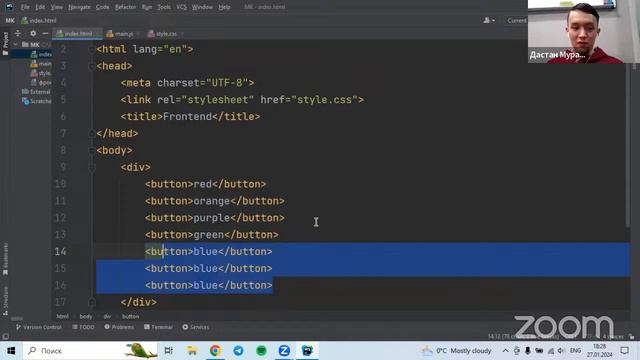Image resolution: width=640 pixels, height=360 pixels.
Task: Click the button purple code line
Action: click(215, 218)
